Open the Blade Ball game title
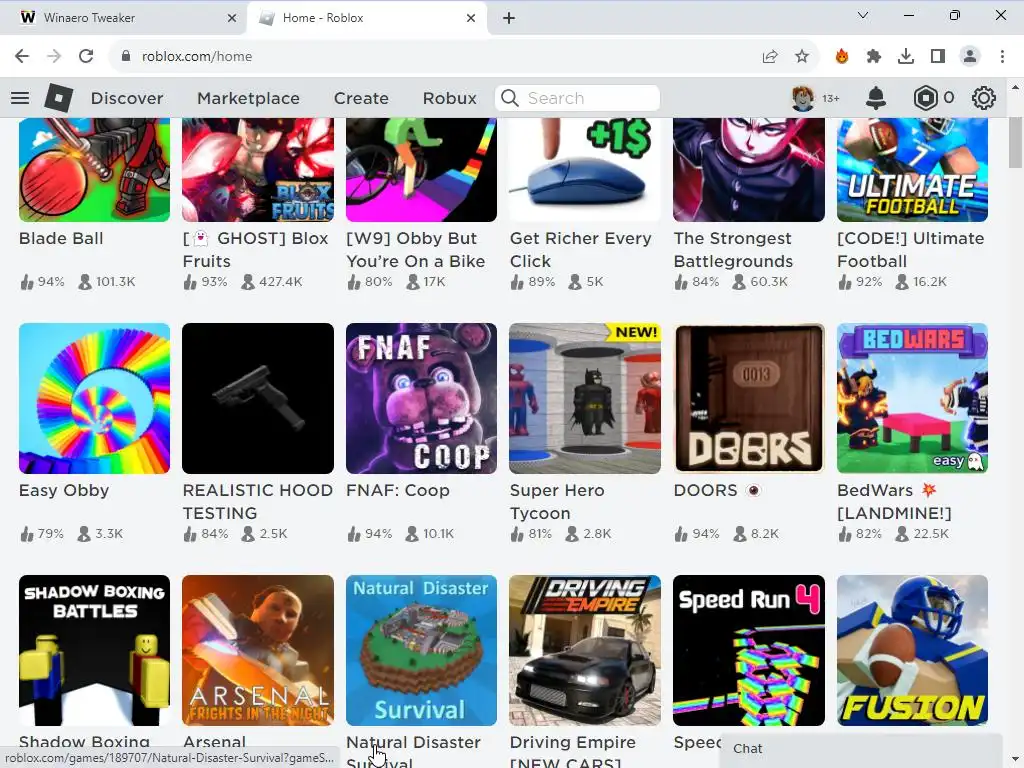The width and height of the screenshot is (1024, 768). coord(61,238)
